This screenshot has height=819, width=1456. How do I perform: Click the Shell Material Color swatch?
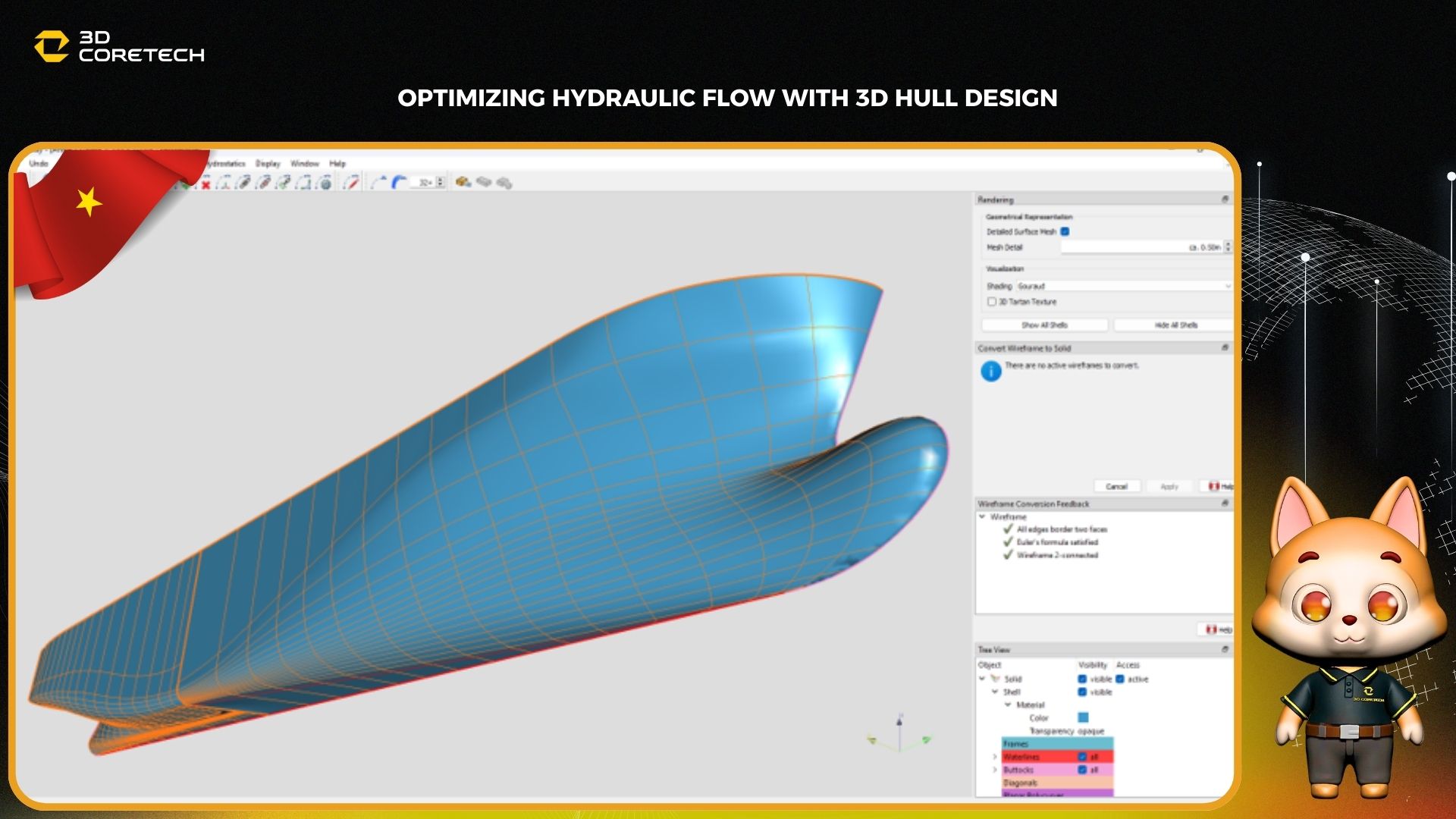(1083, 717)
